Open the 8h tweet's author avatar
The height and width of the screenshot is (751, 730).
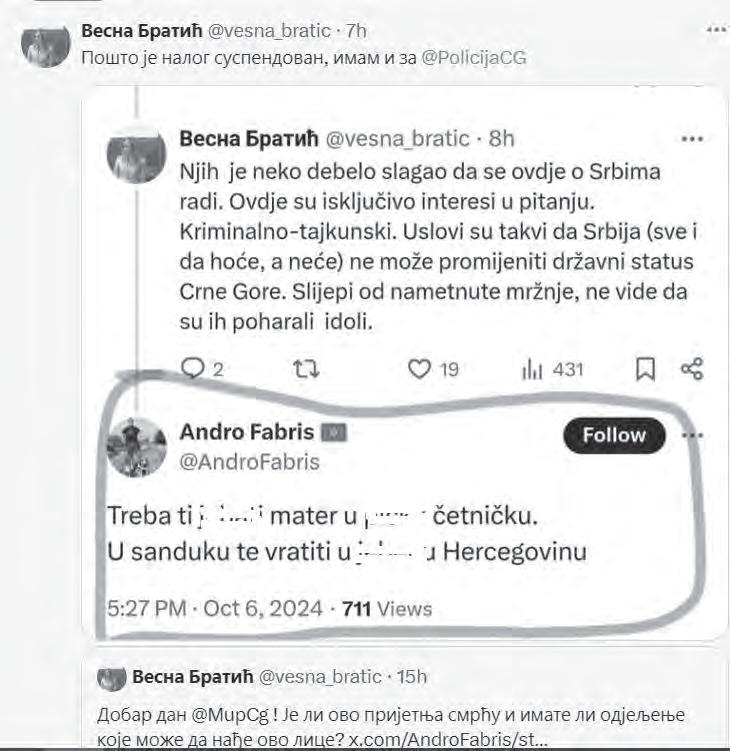pyautogui.click(x=137, y=154)
